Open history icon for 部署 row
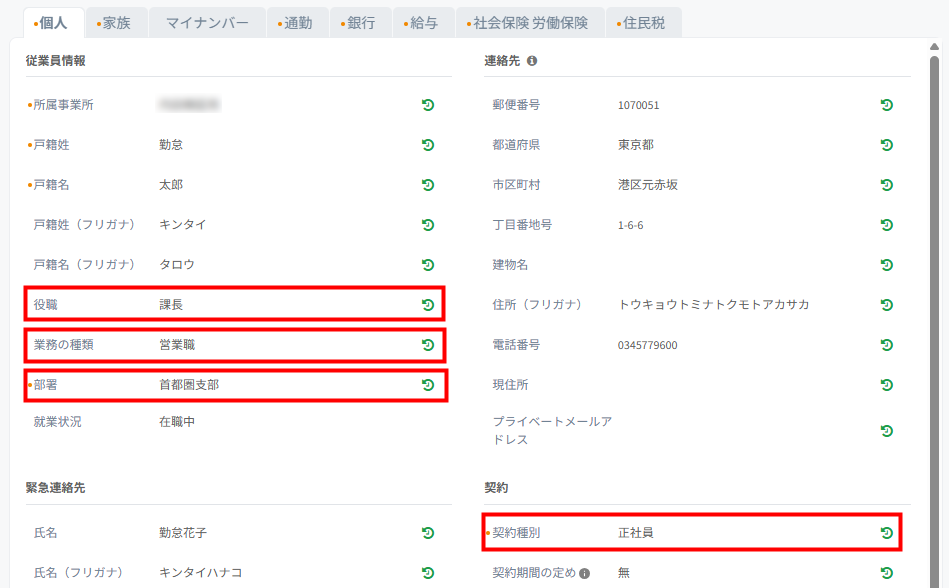 (x=428, y=385)
